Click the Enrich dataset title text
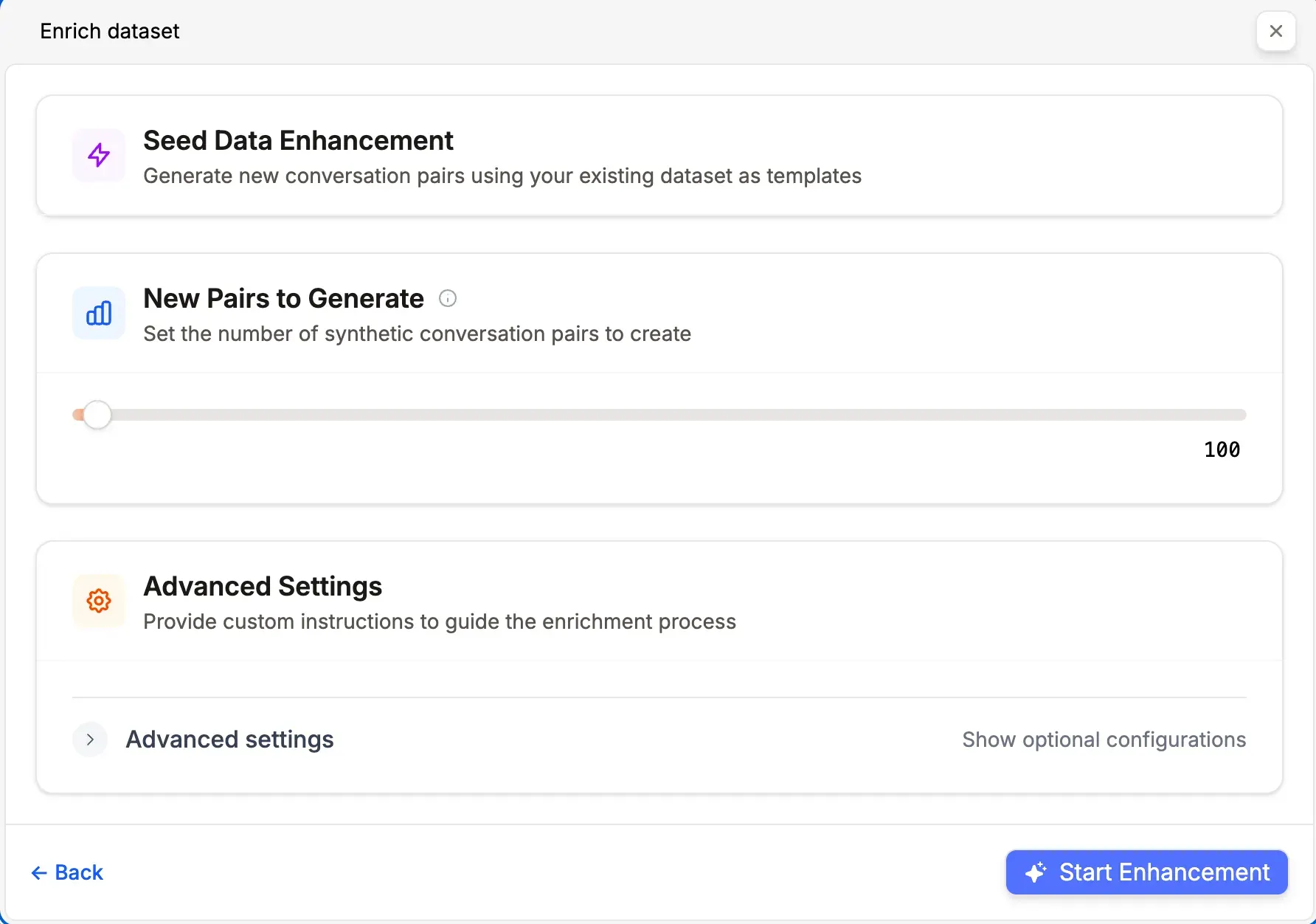This screenshot has width=1316, height=924. (x=109, y=31)
